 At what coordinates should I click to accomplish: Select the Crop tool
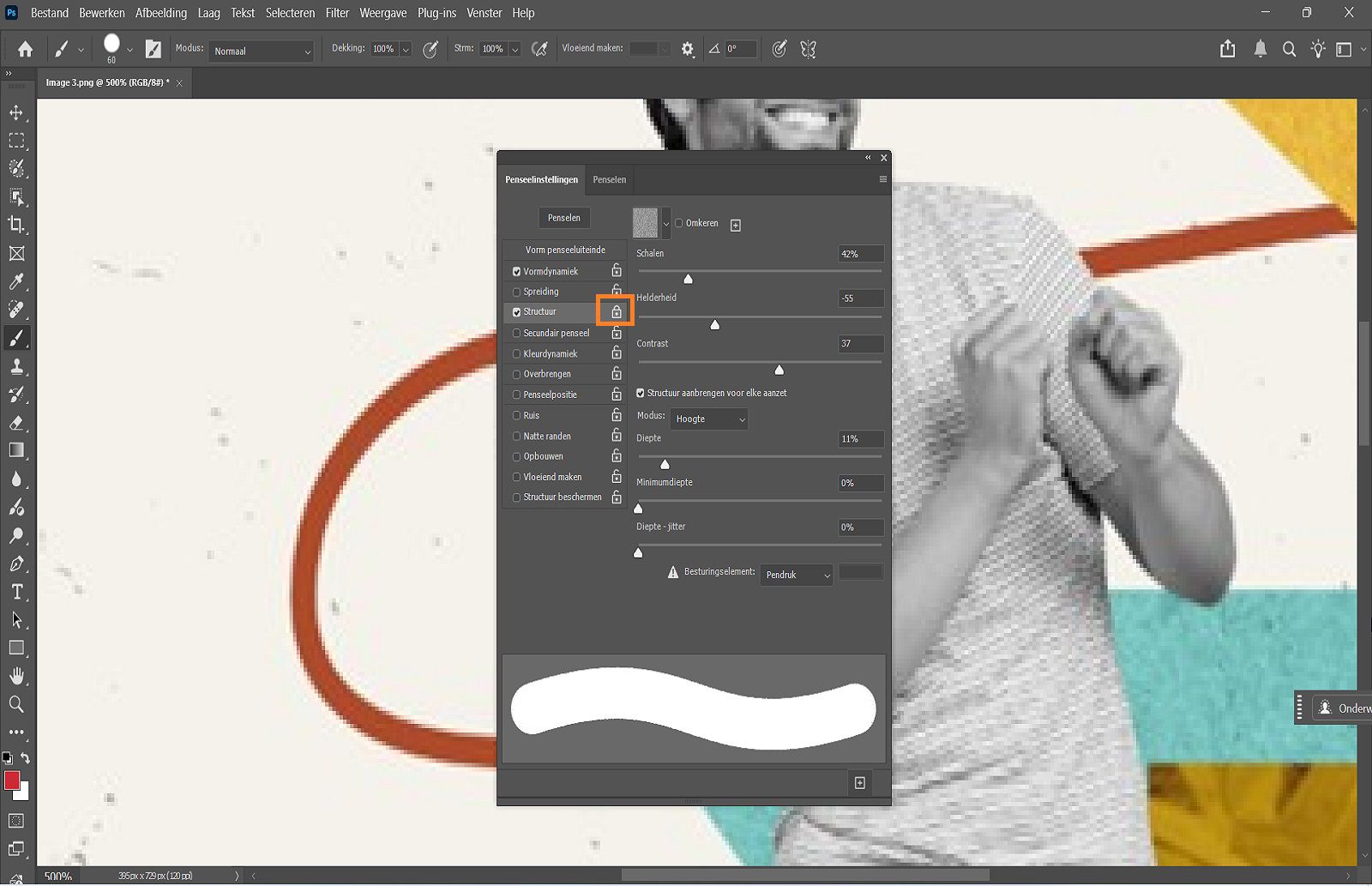(17, 226)
